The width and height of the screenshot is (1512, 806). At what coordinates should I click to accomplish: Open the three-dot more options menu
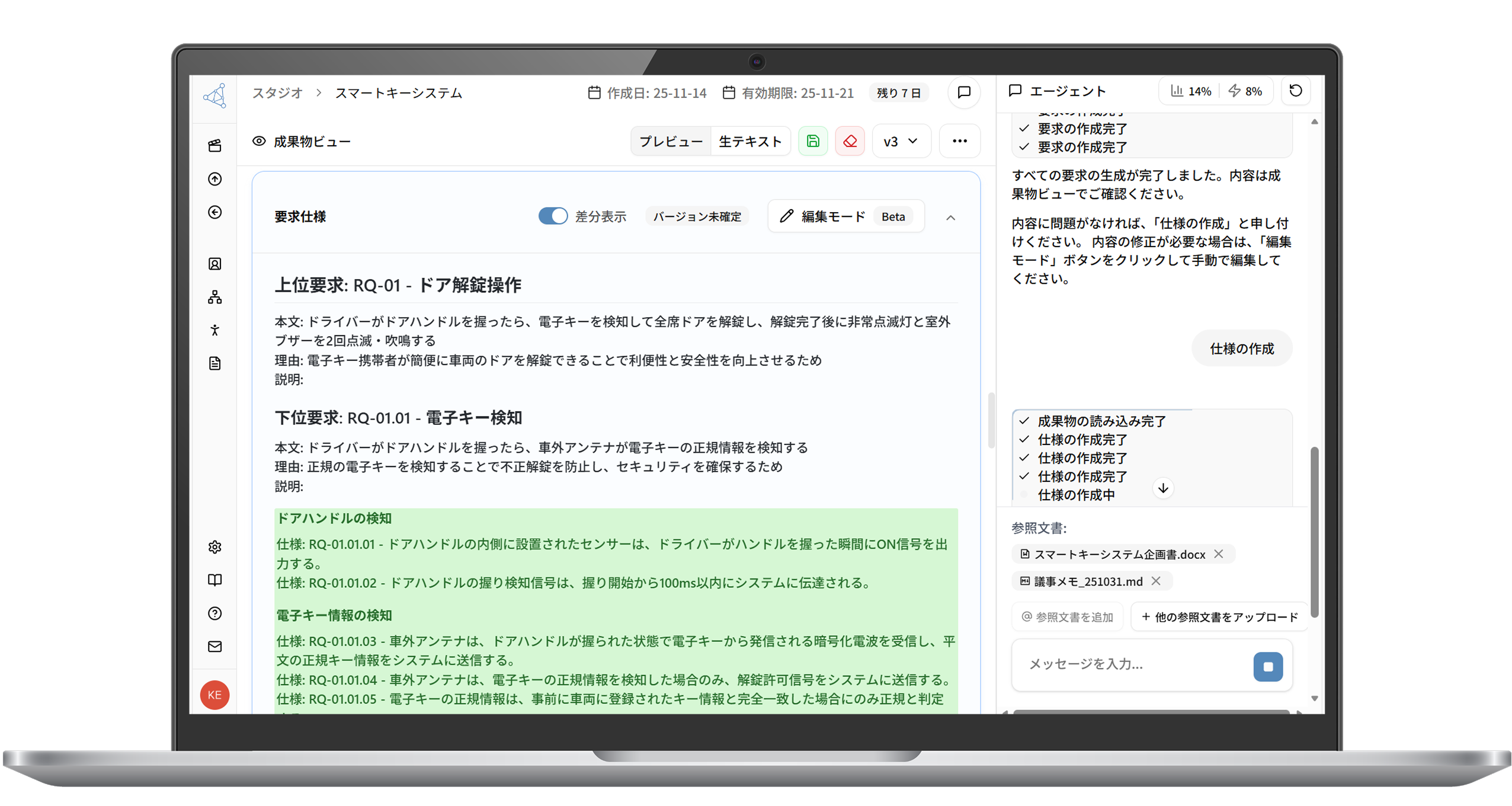(959, 141)
